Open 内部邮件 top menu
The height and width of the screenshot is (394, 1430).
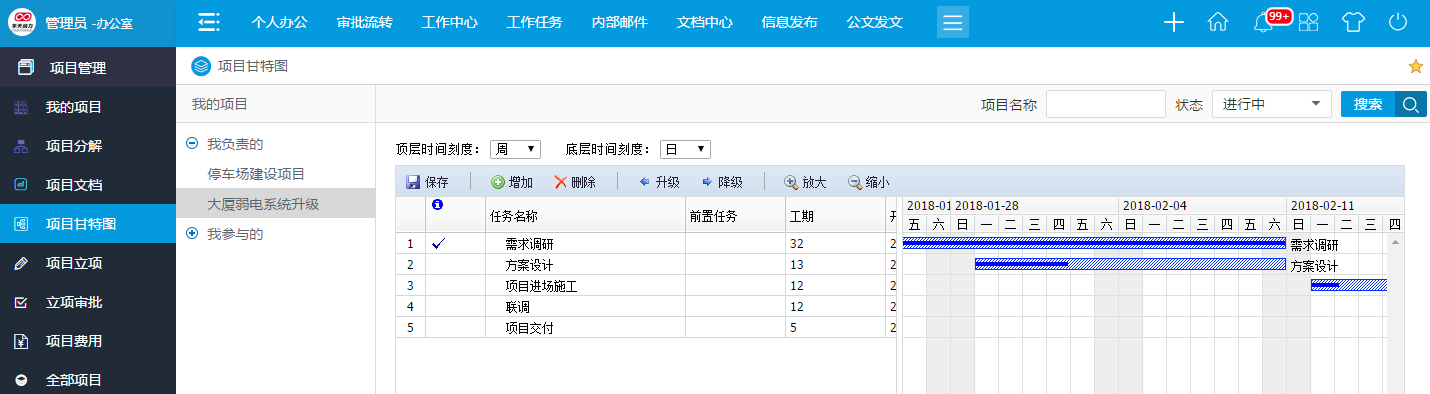620,22
